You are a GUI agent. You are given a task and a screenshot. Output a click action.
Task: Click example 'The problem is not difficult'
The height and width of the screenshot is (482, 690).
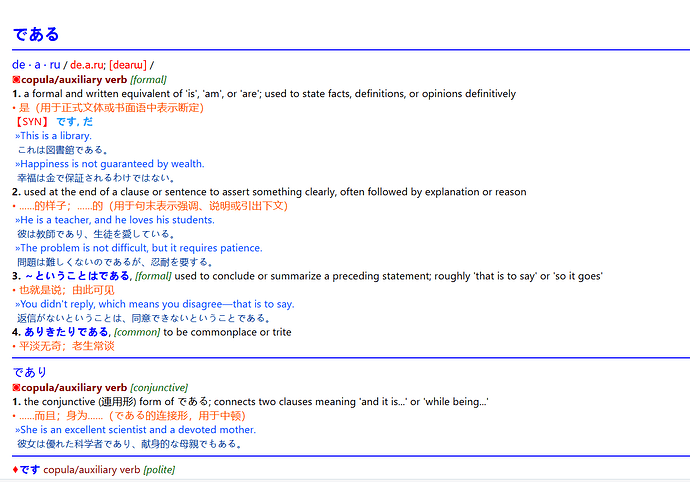pyautogui.click(x=141, y=248)
